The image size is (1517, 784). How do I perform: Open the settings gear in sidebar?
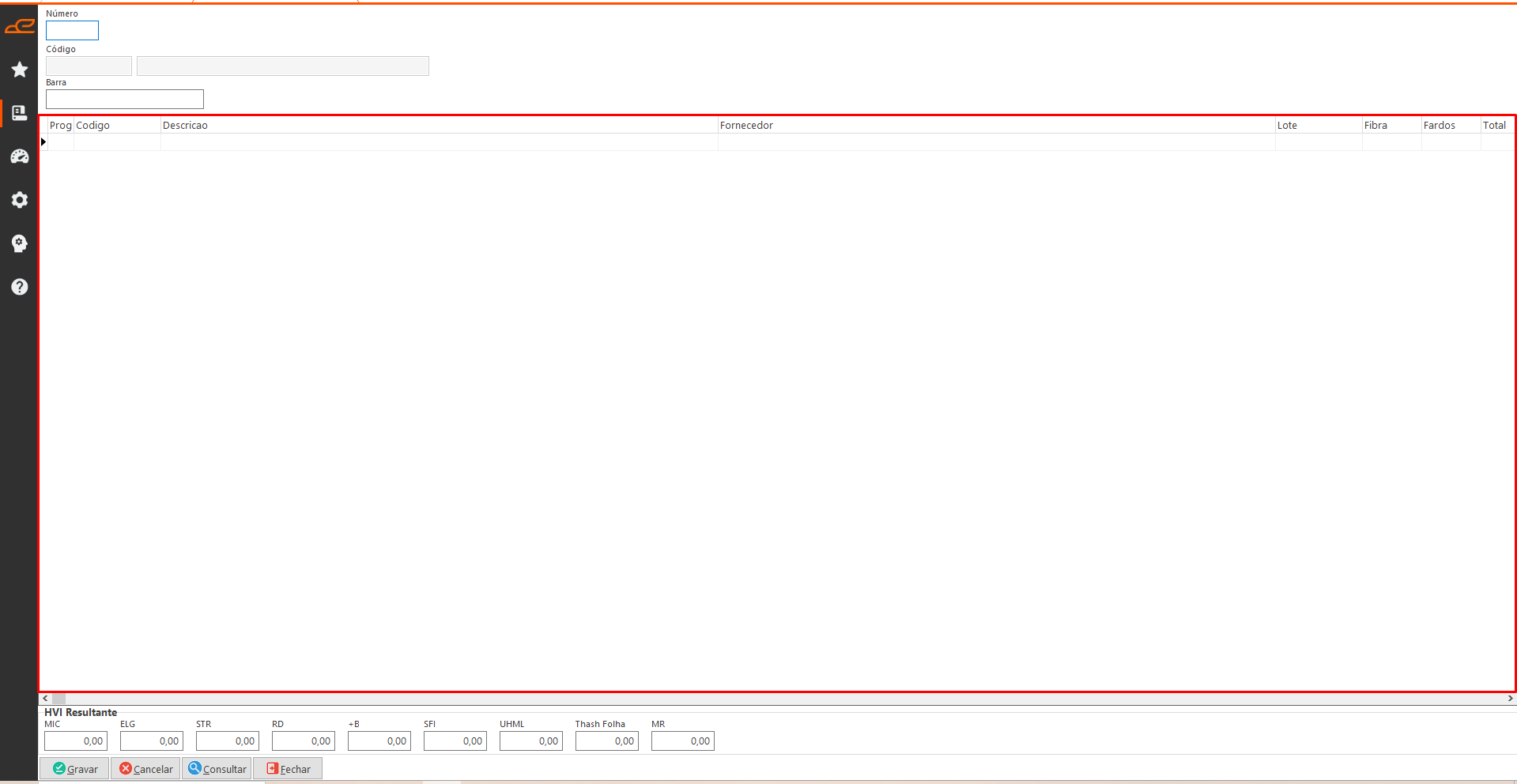click(x=20, y=200)
